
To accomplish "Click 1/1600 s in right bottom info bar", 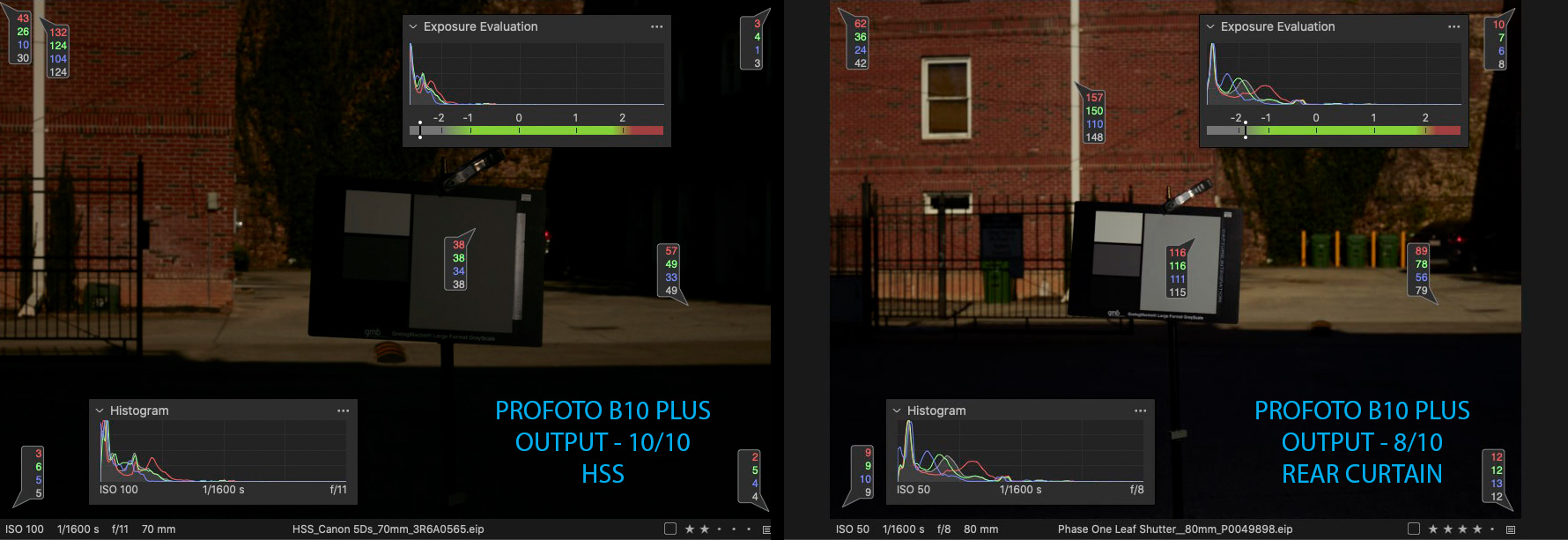I will [x=904, y=529].
